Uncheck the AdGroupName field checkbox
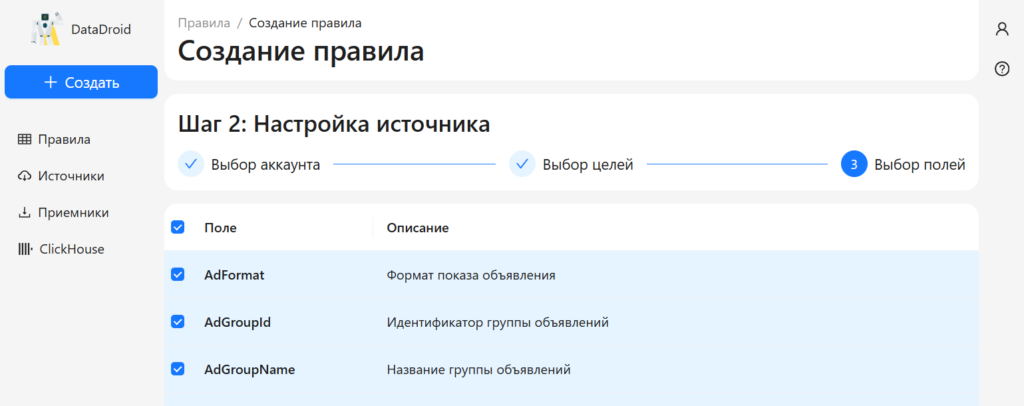 tap(178, 369)
